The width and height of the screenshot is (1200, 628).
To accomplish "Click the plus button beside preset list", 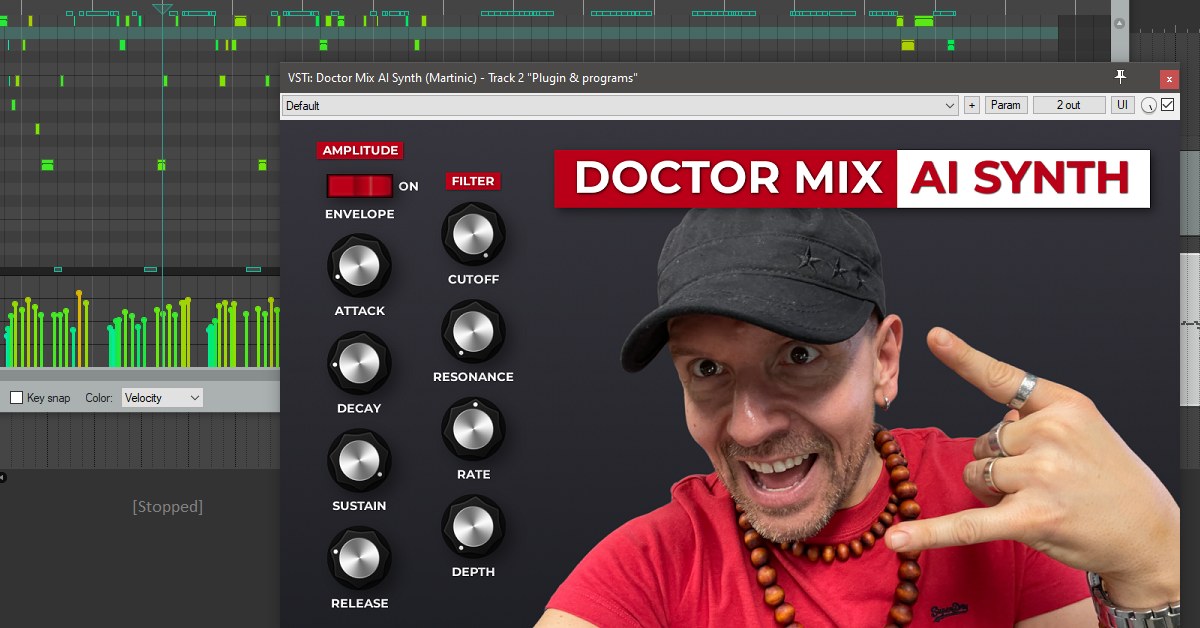I will click(971, 105).
